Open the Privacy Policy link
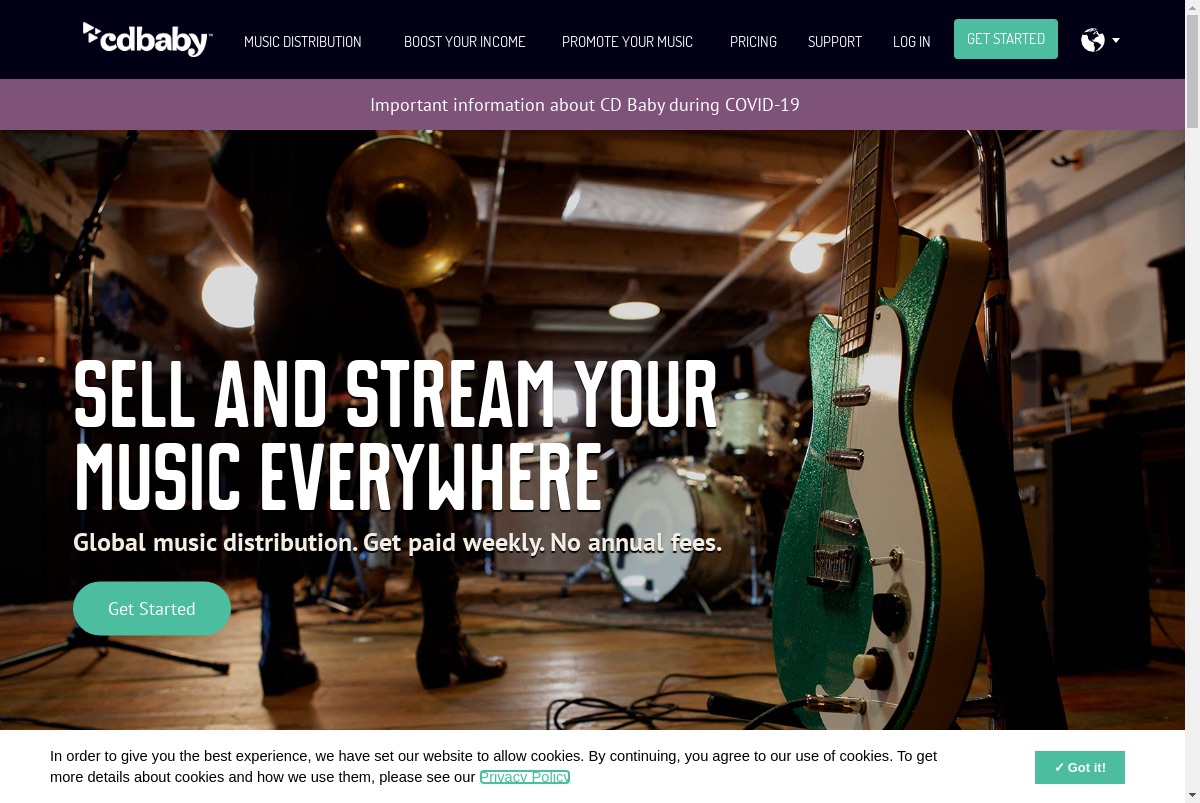Image resolution: width=1200 pixels, height=803 pixels. (524, 777)
